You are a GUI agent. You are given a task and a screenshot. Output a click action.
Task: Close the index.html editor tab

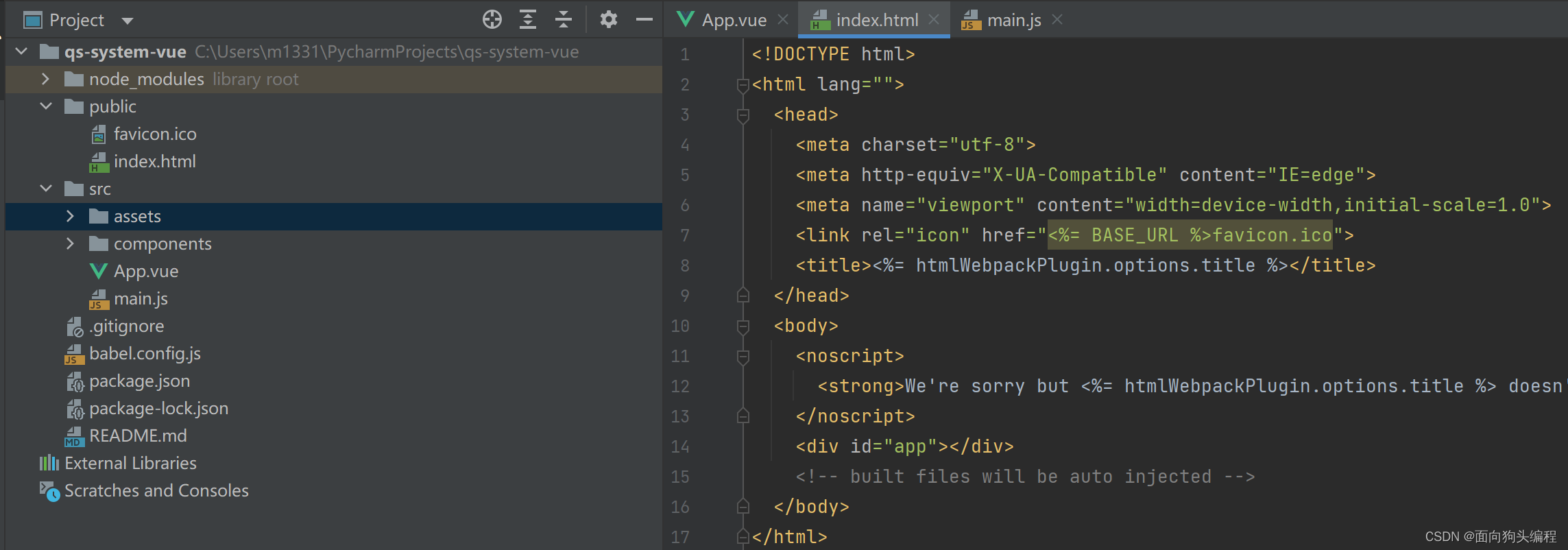pos(933,20)
